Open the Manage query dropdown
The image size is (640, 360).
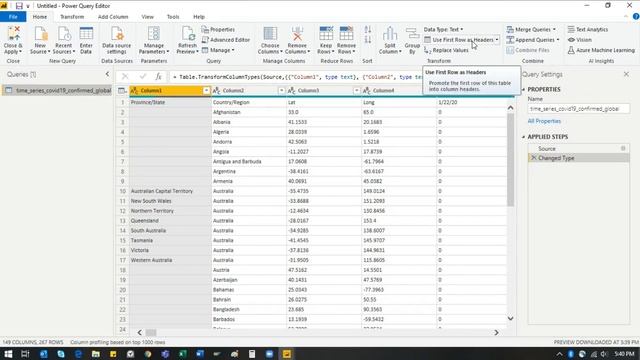(x=218, y=50)
